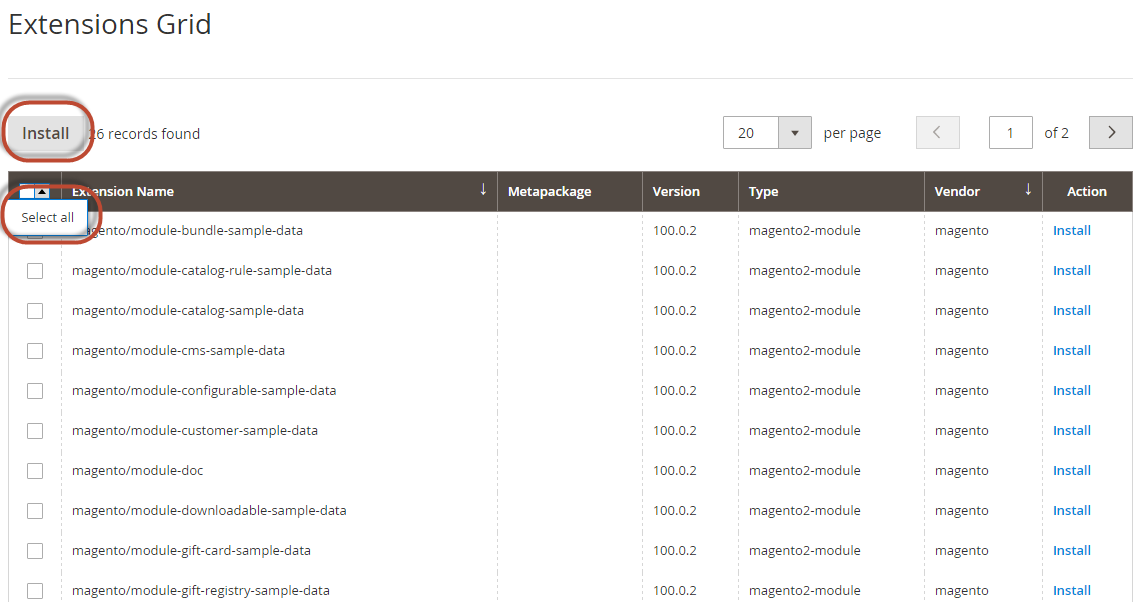Check the module-customer-sample-data row

(35, 431)
